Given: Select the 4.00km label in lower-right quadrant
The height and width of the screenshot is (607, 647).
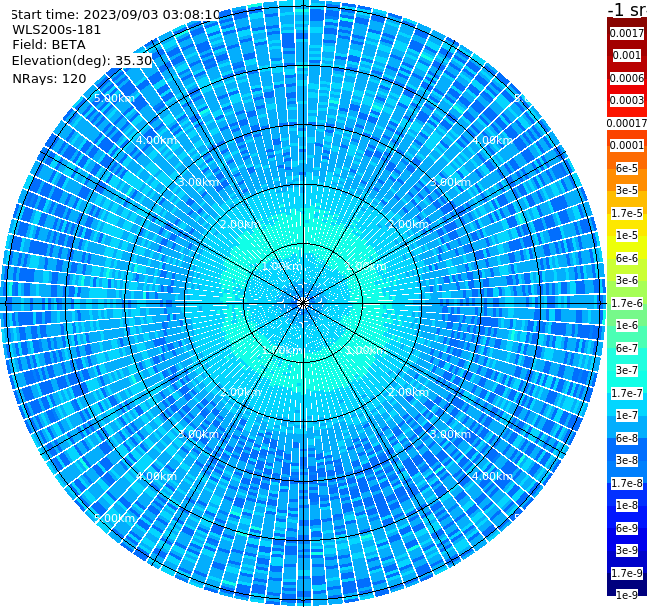Looking at the screenshot, I should pos(492,476).
